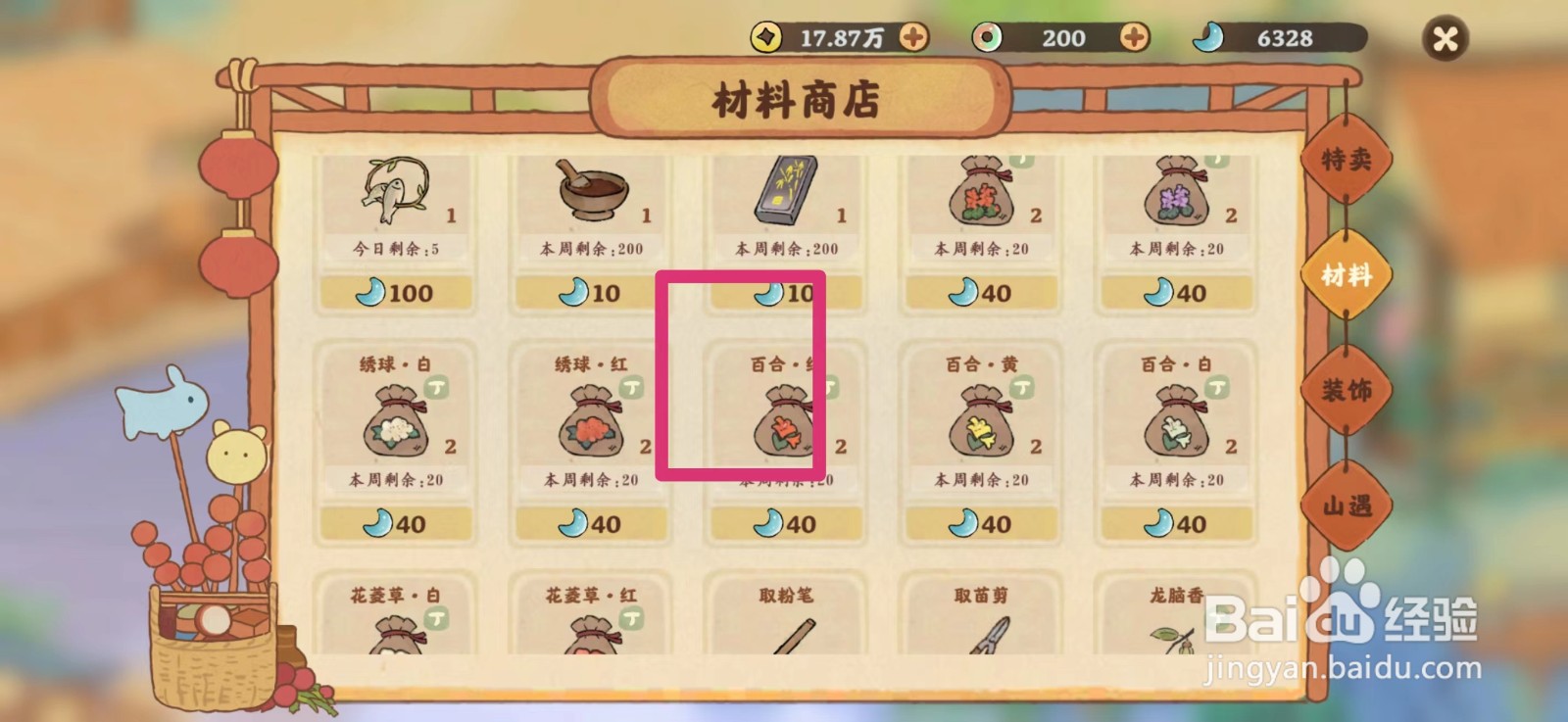This screenshot has height=722, width=1568.
Task: Choose the 百合·黄 seed bag
Action: pyautogui.click(x=982, y=421)
